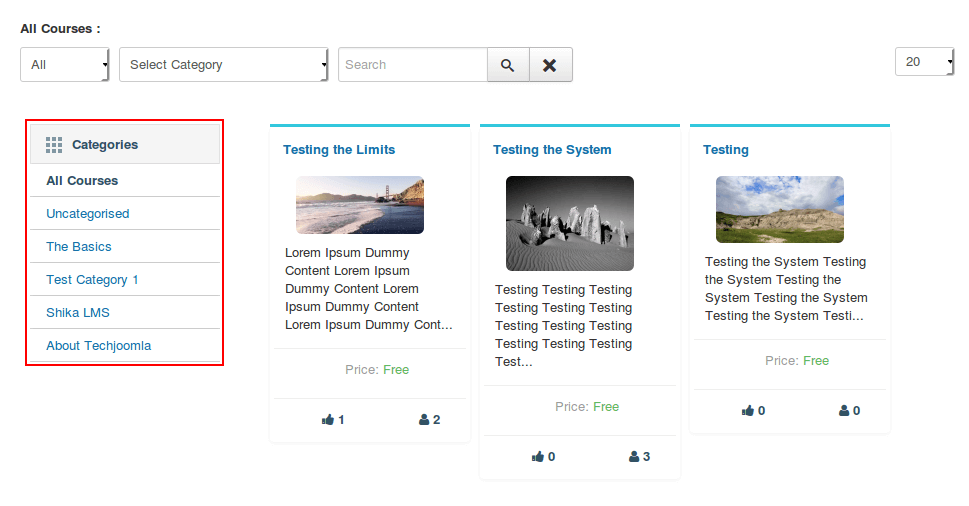
Task: Click enrolled users icon on Testing course card
Action: coord(844,411)
